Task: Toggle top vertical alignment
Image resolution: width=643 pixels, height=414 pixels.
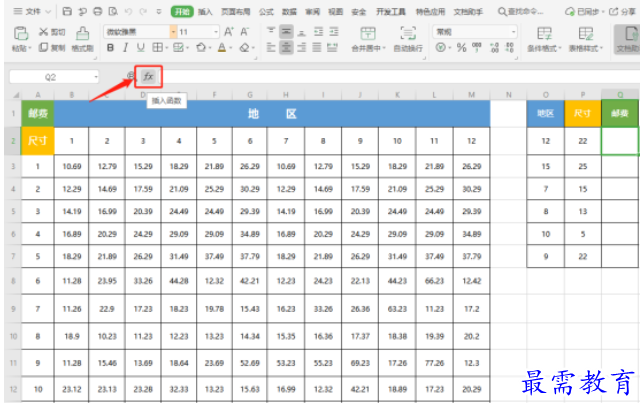Action: pos(271,32)
